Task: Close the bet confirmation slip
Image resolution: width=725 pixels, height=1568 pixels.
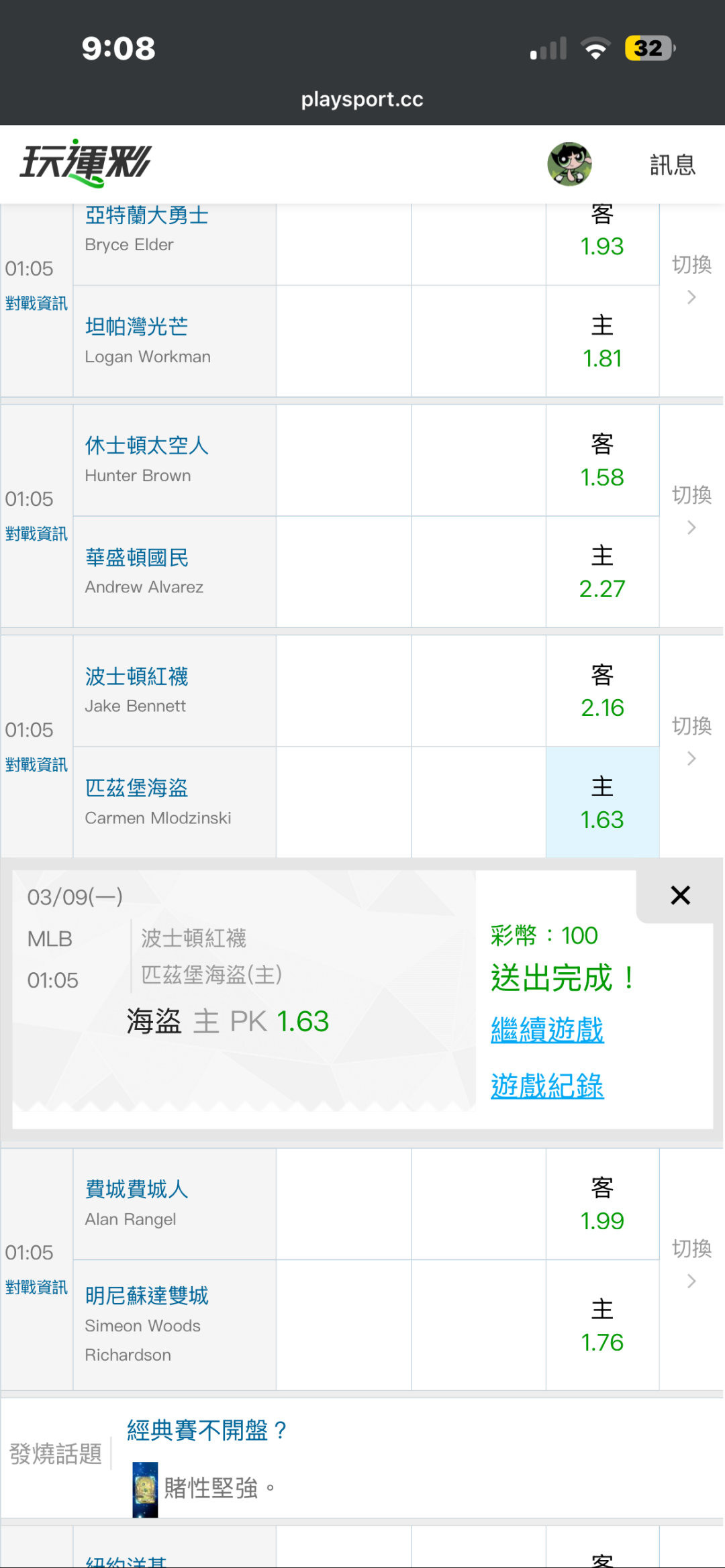Action: point(680,895)
